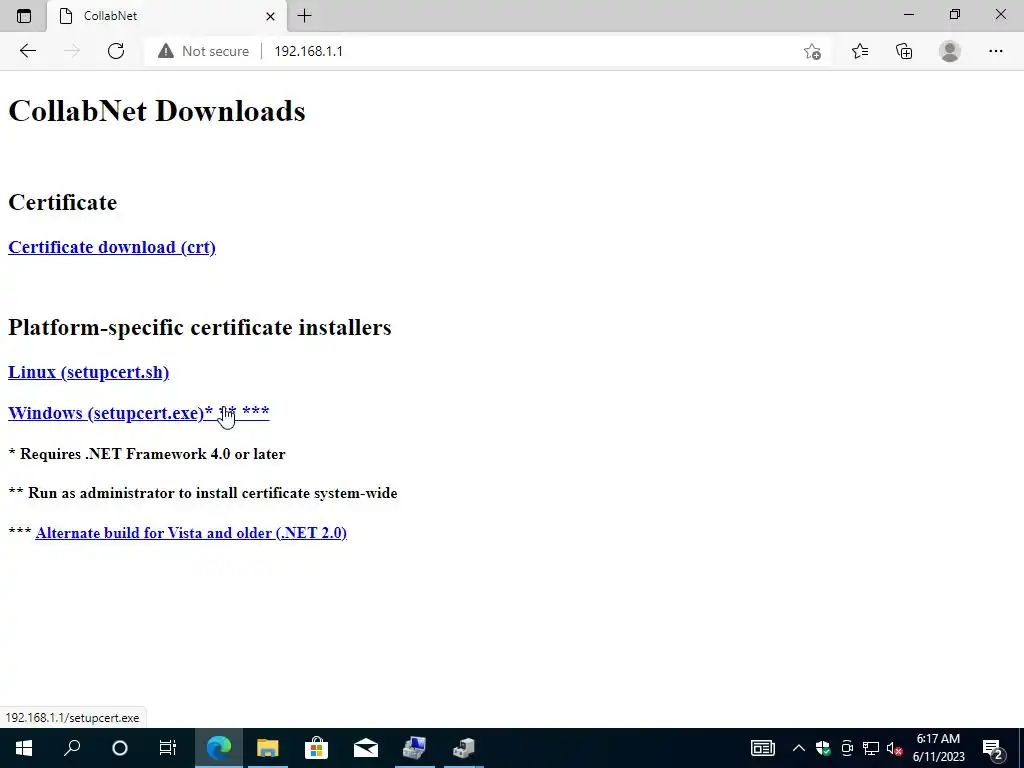Refresh the current page

(116, 51)
